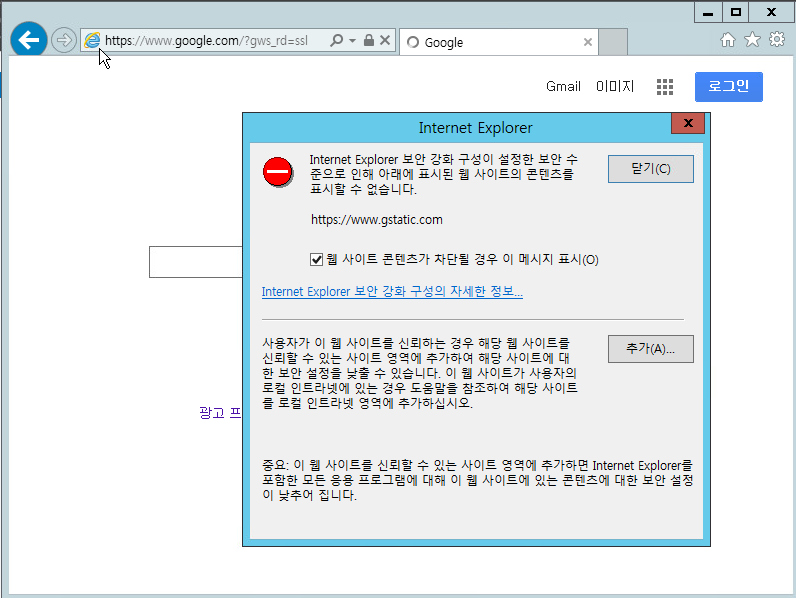The image size is (796, 598).
Task: Open favorites with the star icon
Action: 752,40
